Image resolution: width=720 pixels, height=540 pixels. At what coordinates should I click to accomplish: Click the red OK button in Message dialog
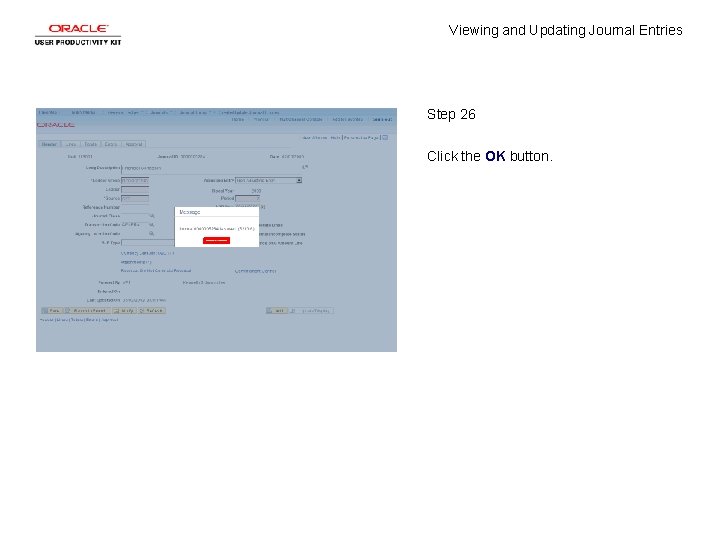click(216, 240)
